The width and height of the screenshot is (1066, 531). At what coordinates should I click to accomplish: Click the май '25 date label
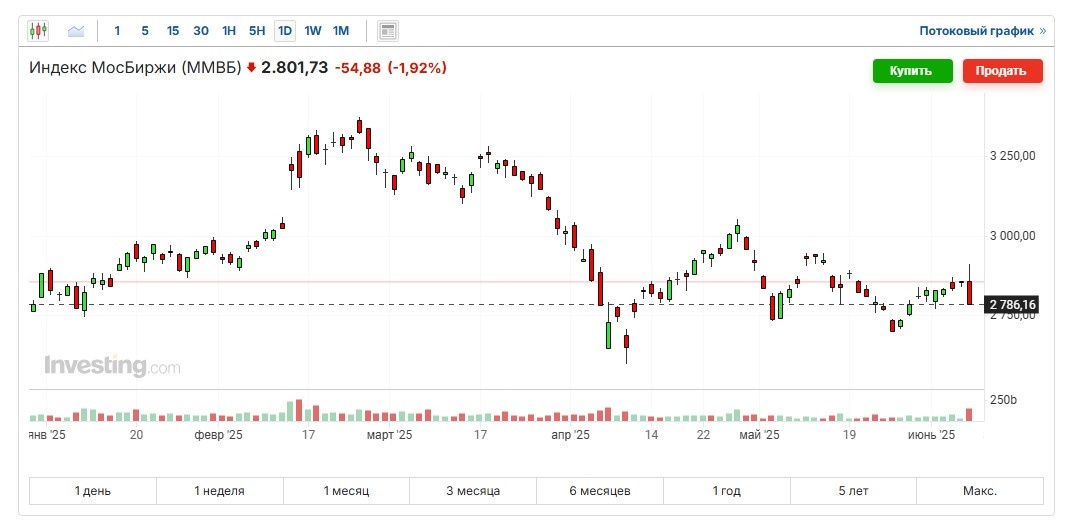pos(759,434)
